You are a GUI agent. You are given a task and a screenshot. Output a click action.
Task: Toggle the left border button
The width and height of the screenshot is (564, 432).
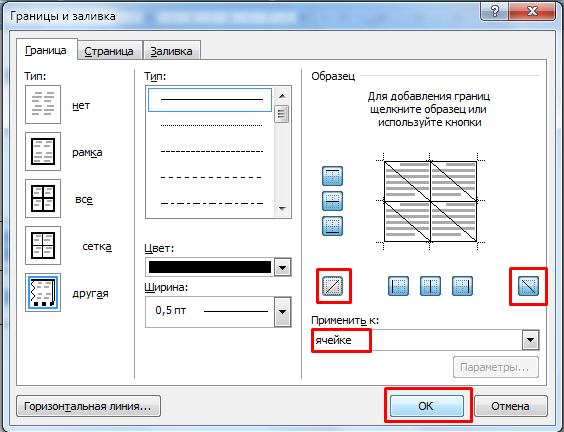[x=399, y=286]
